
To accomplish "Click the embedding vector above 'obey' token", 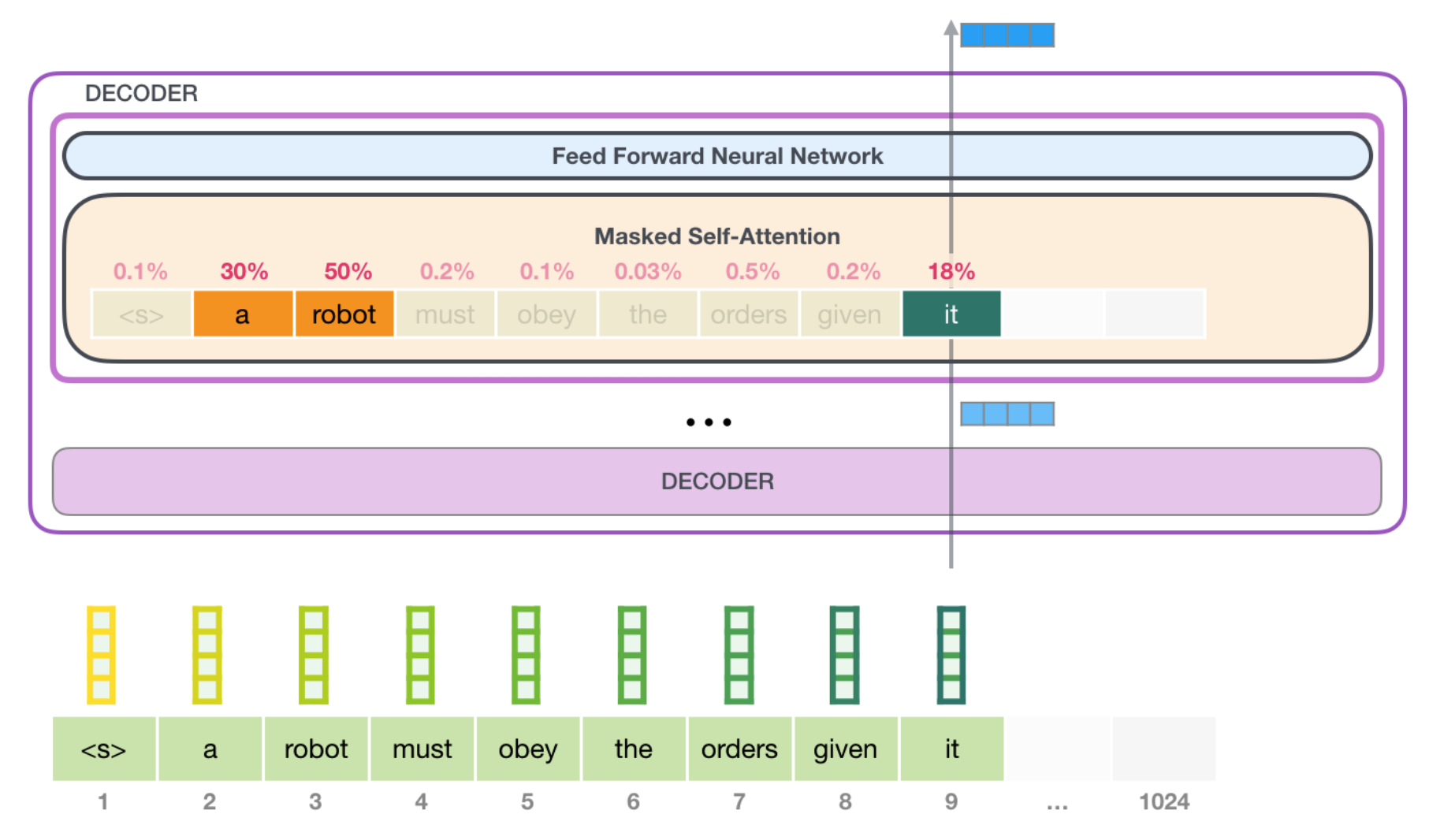I will 526,655.
